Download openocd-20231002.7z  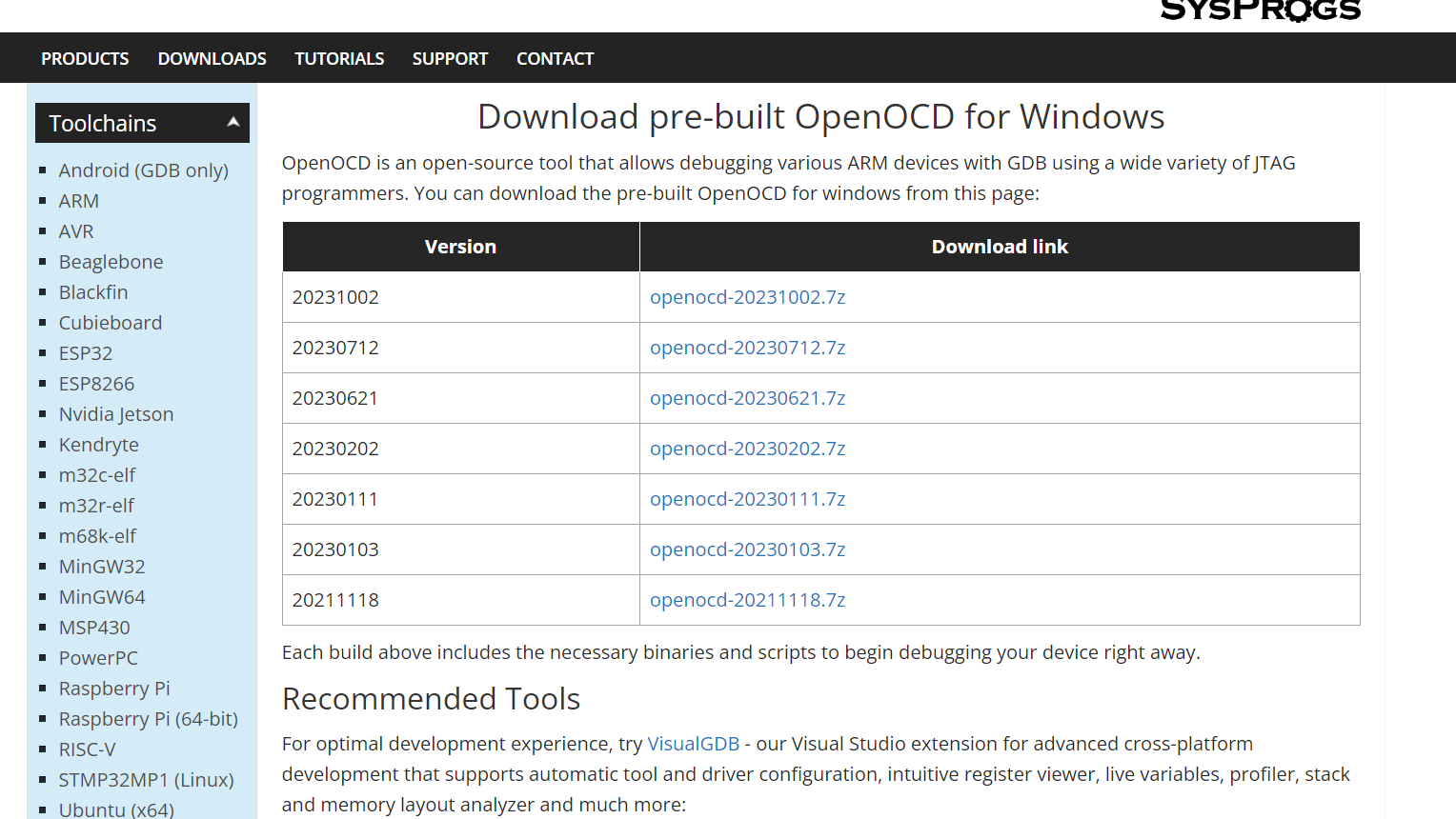coord(748,296)
